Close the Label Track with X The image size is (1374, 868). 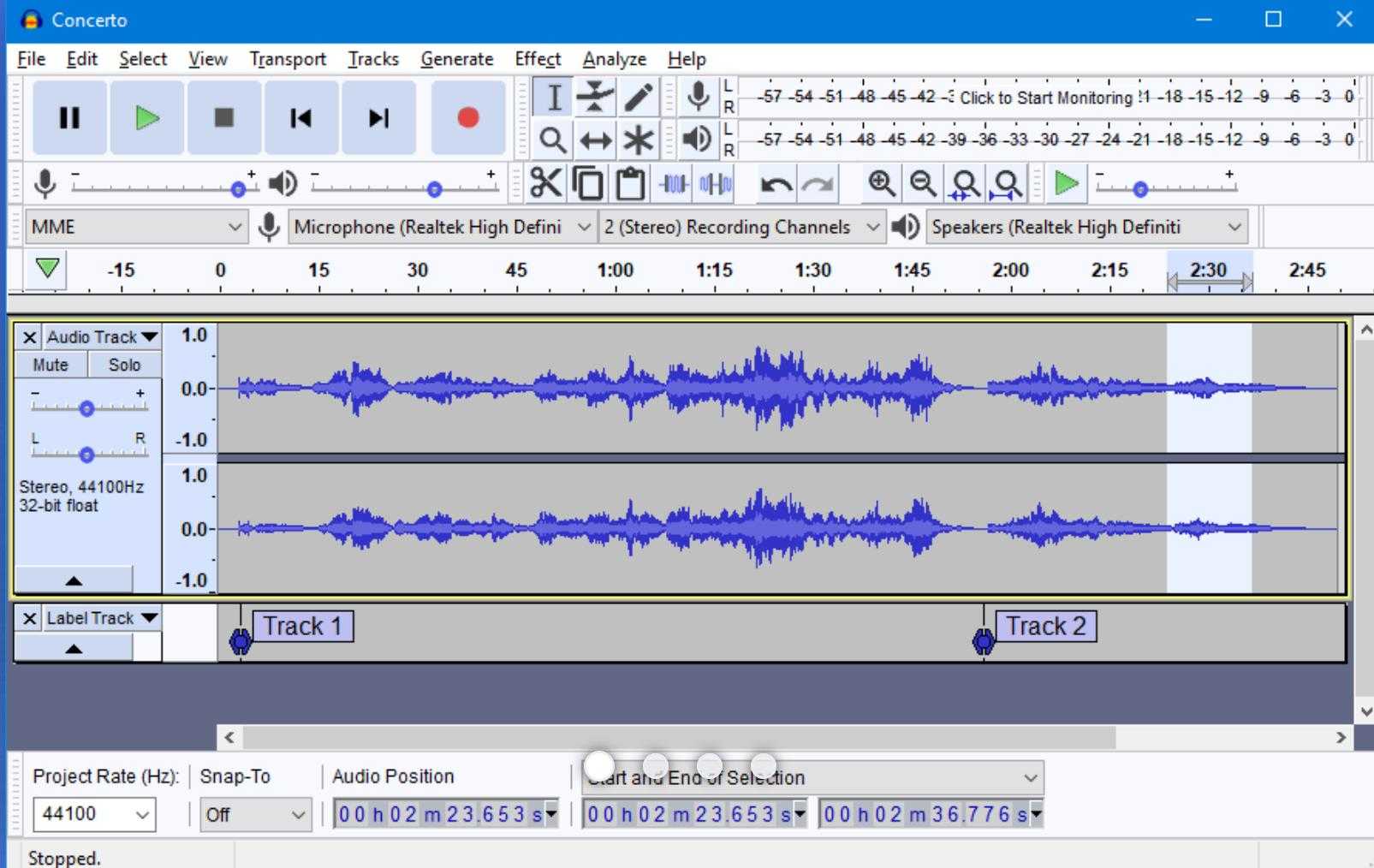coord(29,618)
